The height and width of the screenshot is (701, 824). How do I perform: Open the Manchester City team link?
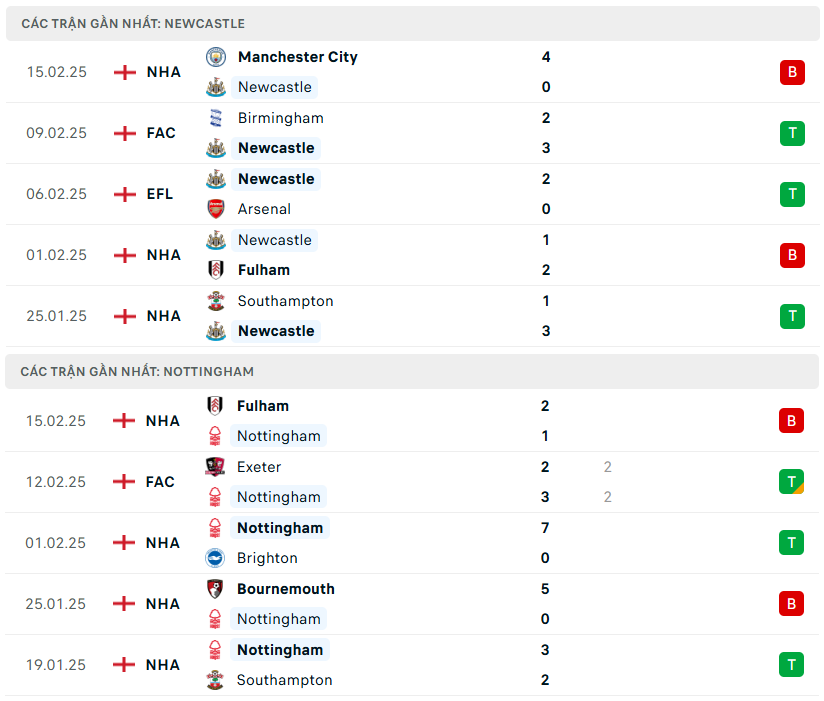pyautogui.click(x=297, y=57)
